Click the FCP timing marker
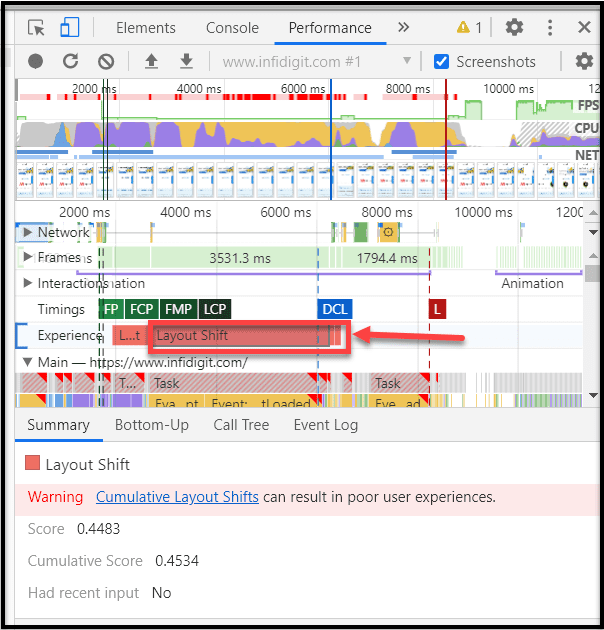This screenshot has height=630, width=604. pos(141,309)
